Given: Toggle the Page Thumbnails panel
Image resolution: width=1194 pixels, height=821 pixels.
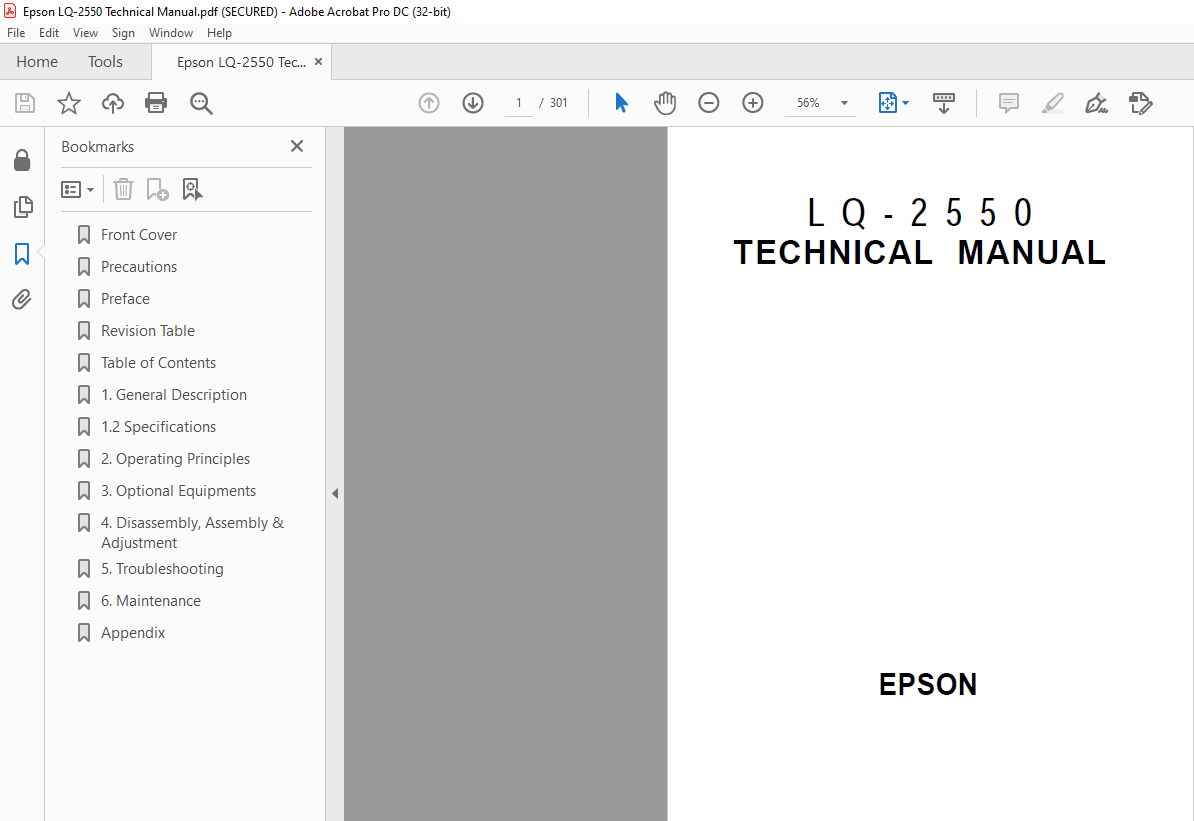Looking at the screenshot, I should [x=22, y=207].
